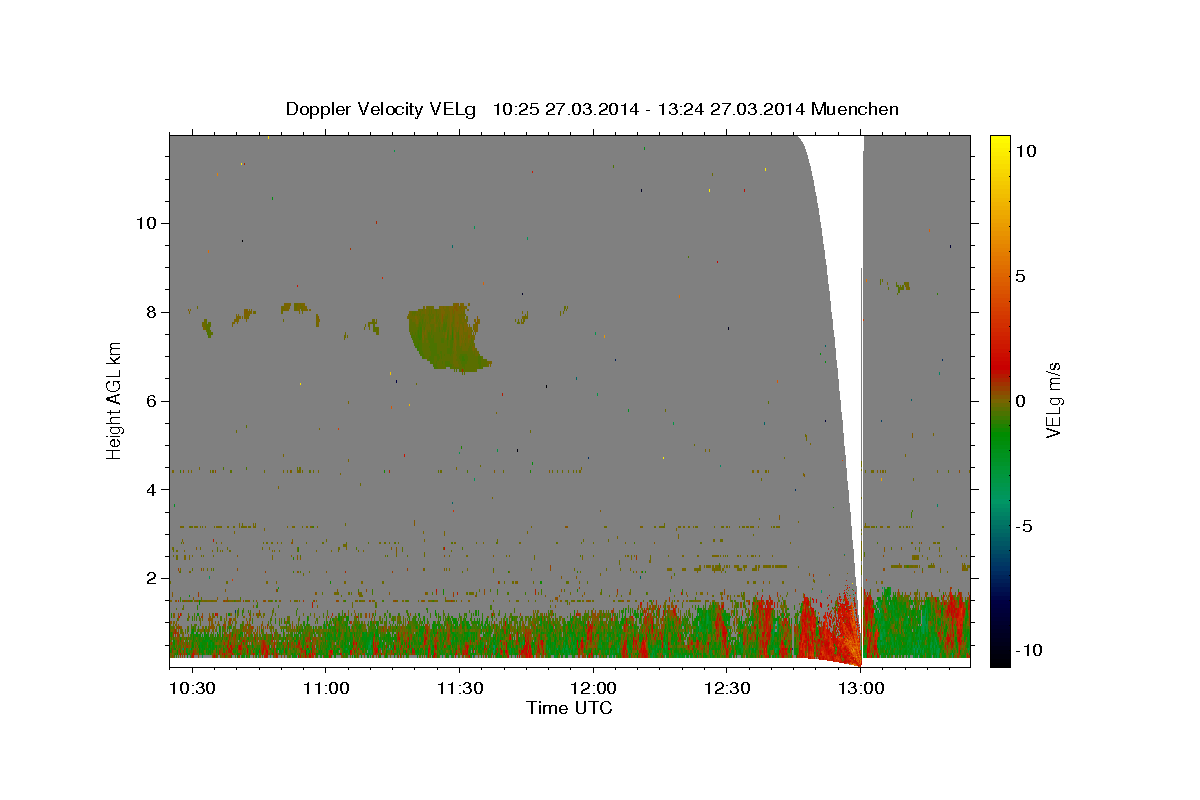Click the colorbar tick label -10 at the bottom
The image size is (1200, 800).
coord(1028,651)
